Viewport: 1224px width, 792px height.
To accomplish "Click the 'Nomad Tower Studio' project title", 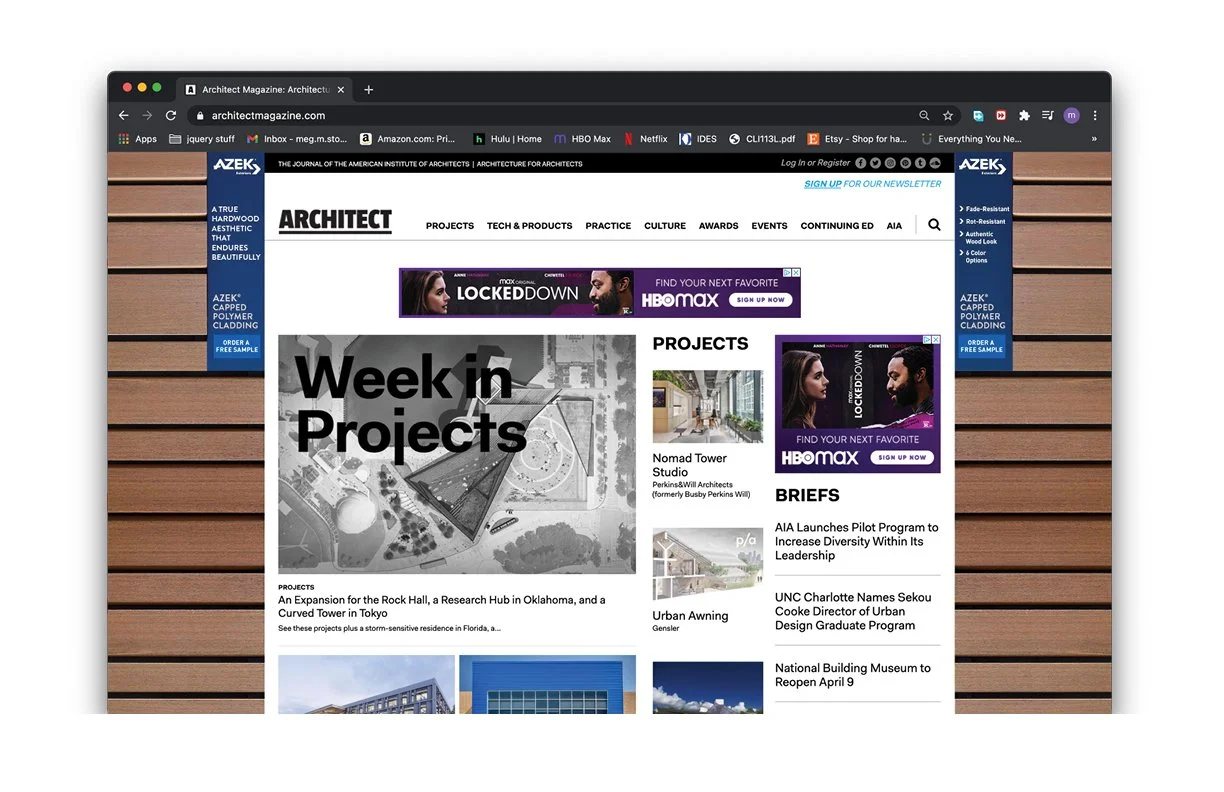I will tap(690, 465).
